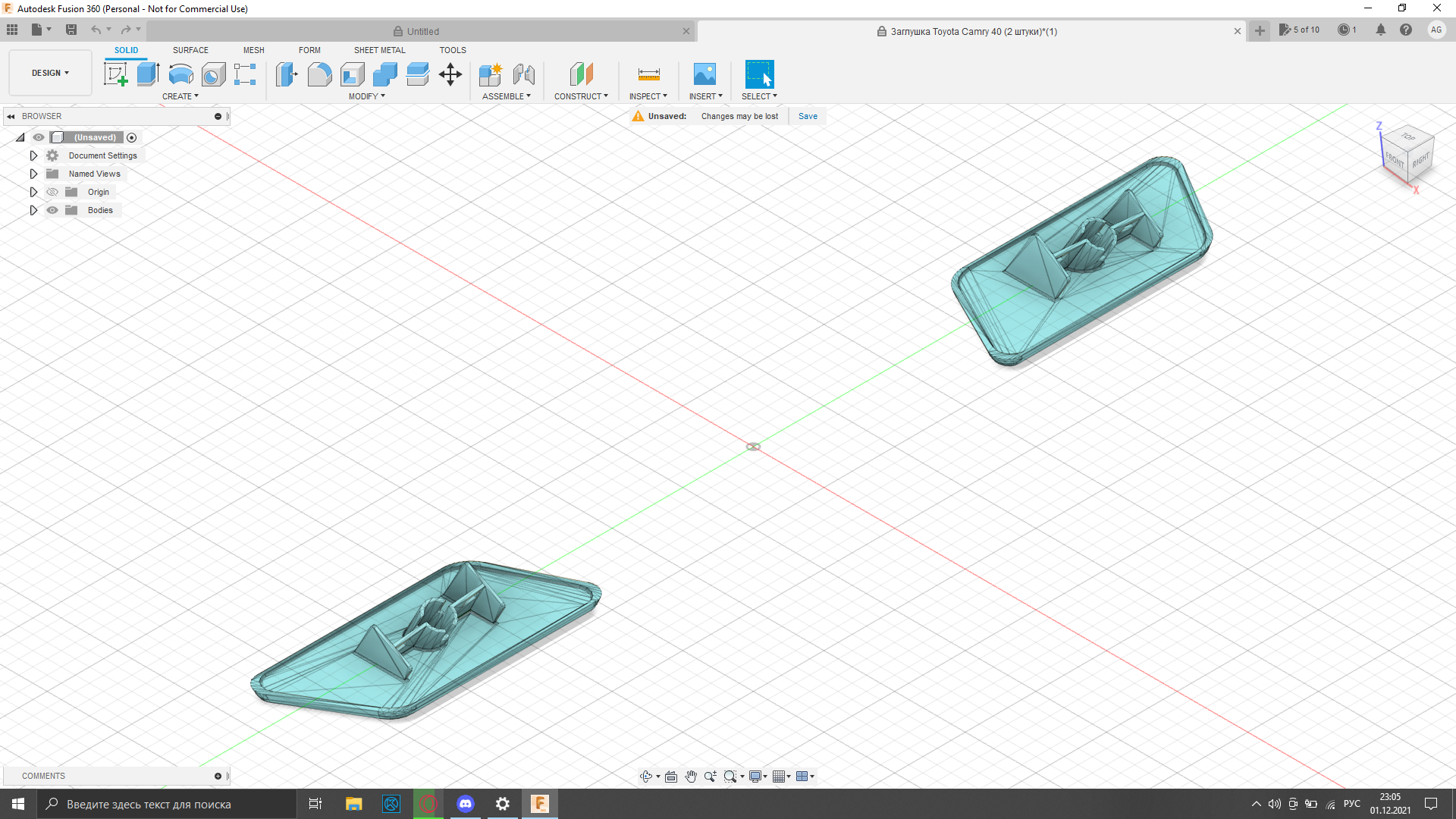Open the DESIGN workspace dropdown
This screenshot has width=1456, height=819.
50,73
